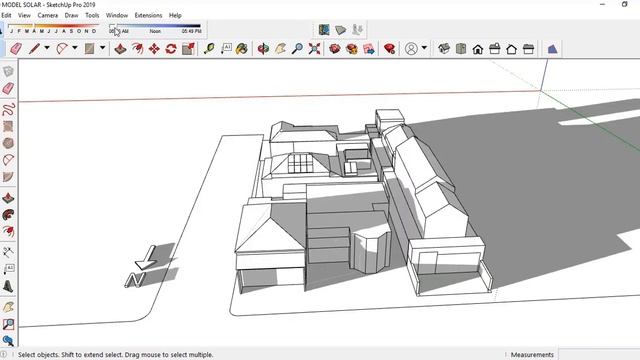640x360 pixels.
Task: Switch to Left view
Action: pyautogui.click(x=529, y=49)
